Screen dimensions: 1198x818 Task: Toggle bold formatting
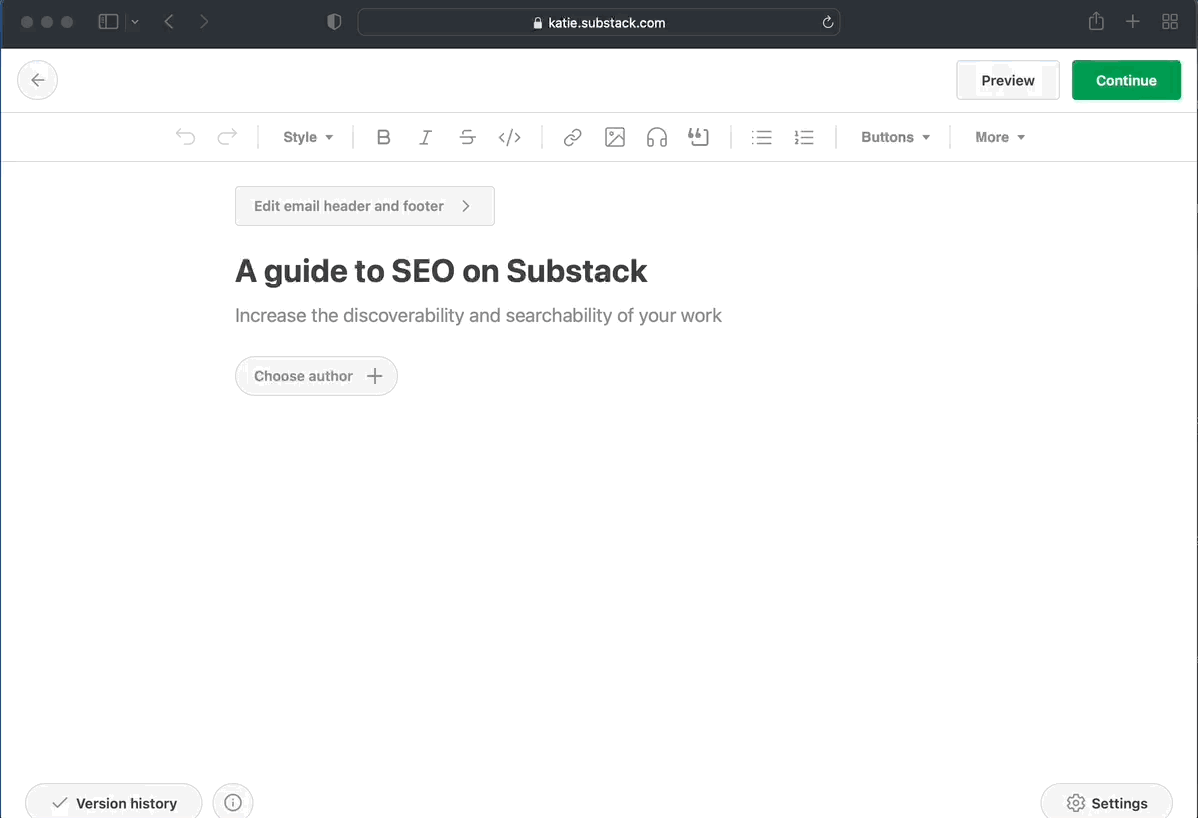coord(384,137)
